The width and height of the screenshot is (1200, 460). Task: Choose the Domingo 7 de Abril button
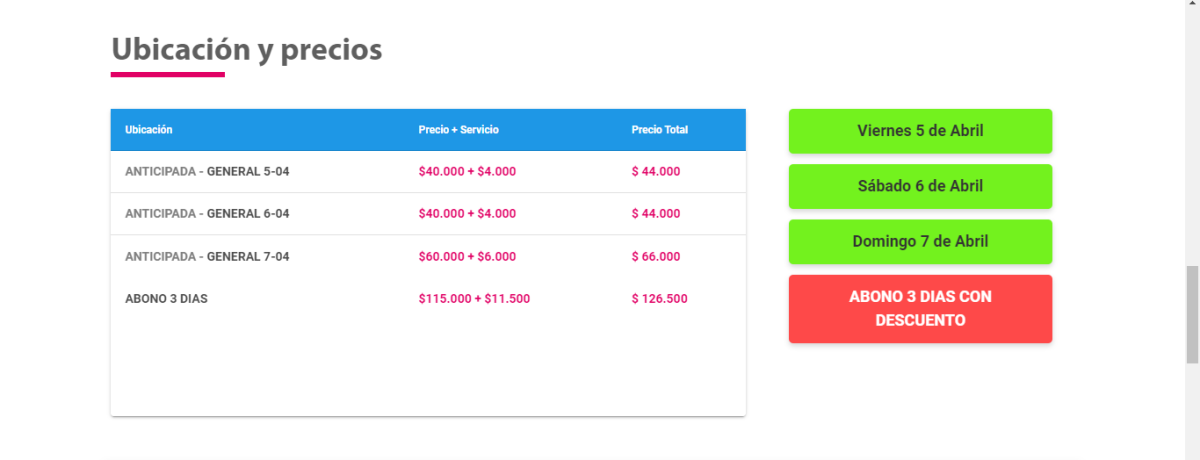pyautogui.click(x=920, y=241)
